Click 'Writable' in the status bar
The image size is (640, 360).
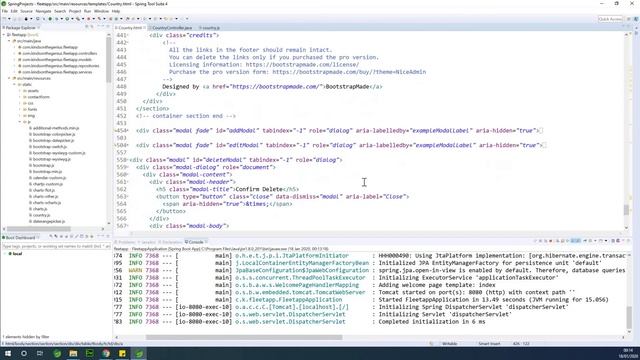click(449, 344)
